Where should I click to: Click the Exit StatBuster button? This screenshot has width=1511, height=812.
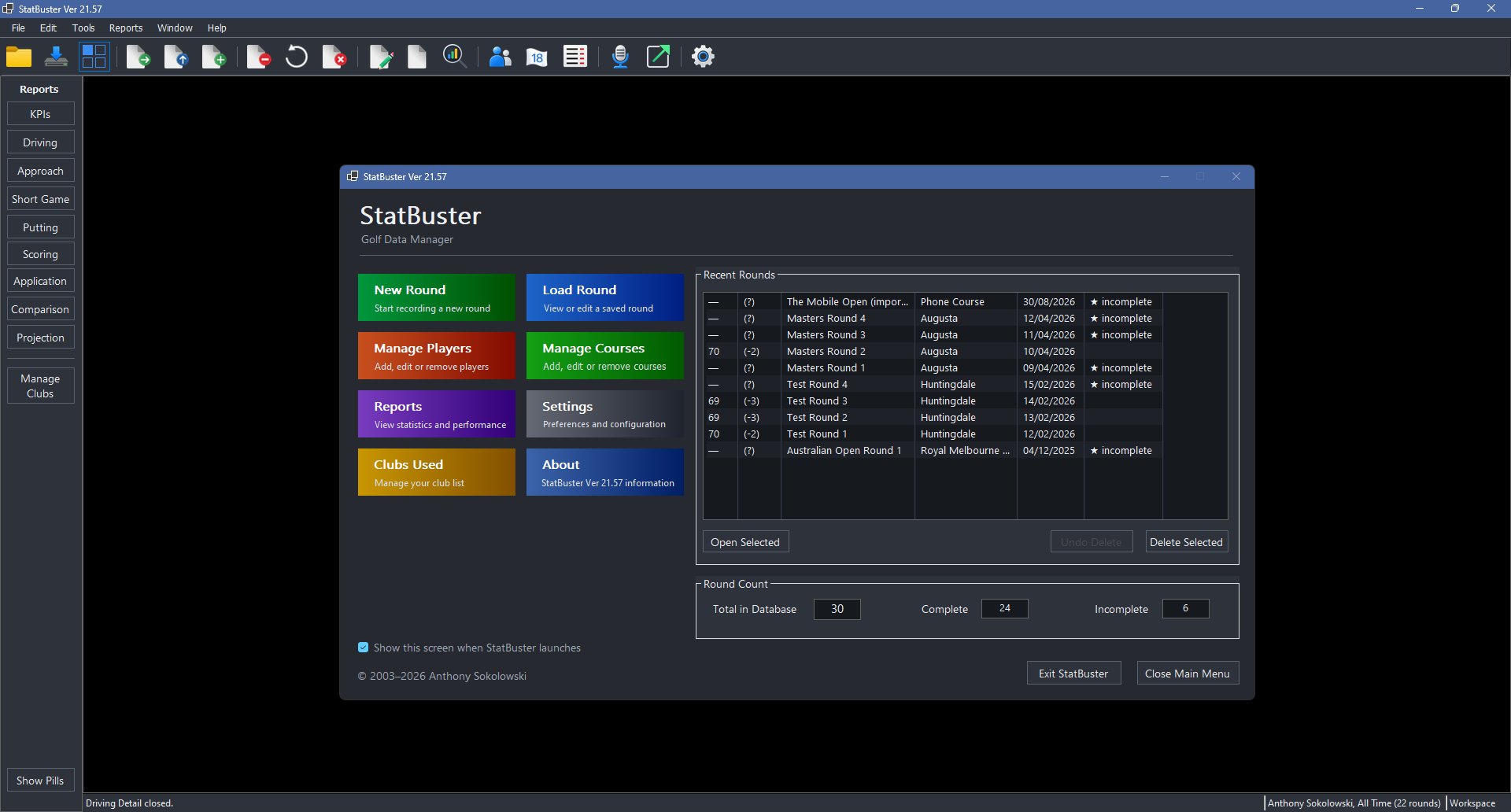tap(1073, 674)
